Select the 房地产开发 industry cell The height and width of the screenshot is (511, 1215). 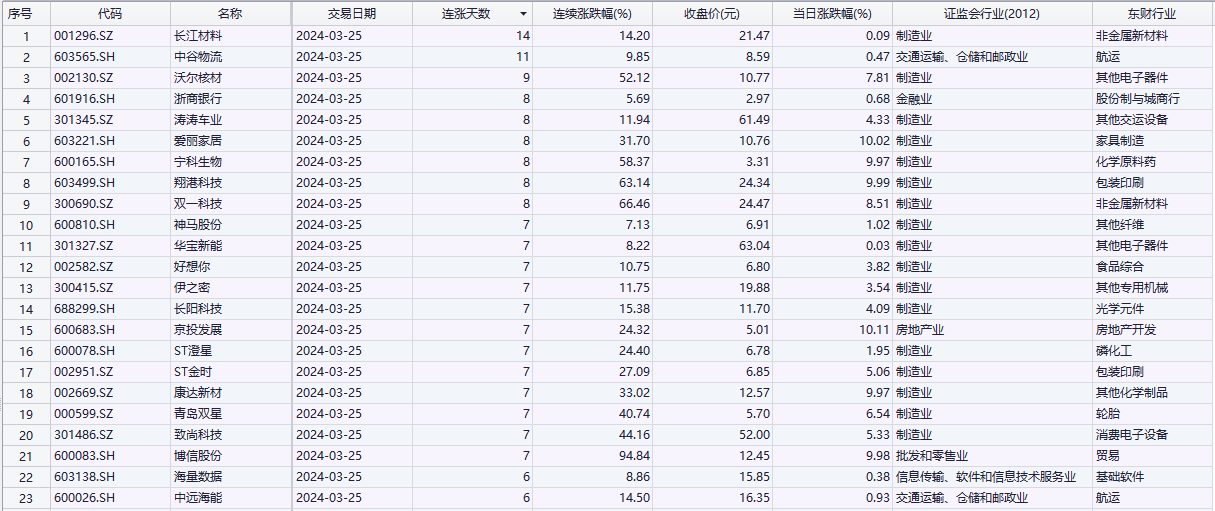1126,330
